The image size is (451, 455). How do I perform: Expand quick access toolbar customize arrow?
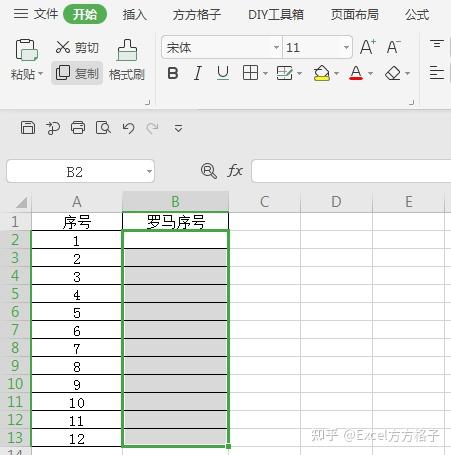pyautogui.click(x=178, y=128)
